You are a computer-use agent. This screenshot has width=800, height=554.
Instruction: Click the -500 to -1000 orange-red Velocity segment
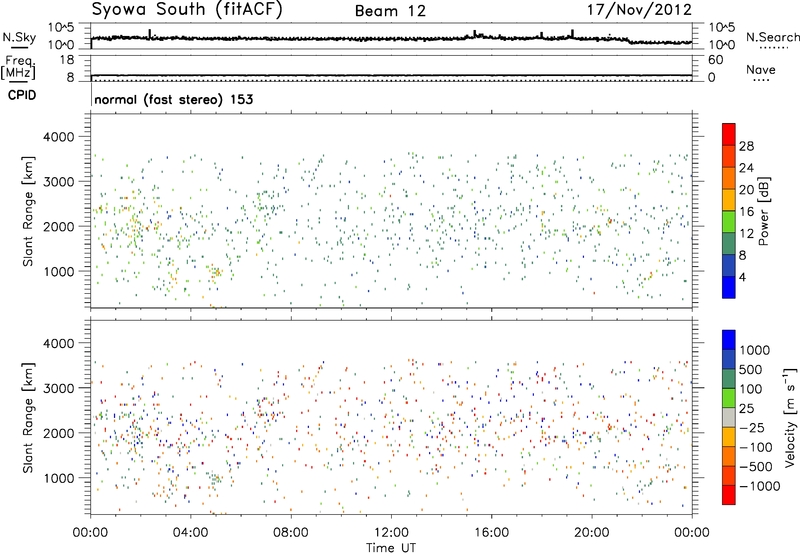(x=729, y=475)
